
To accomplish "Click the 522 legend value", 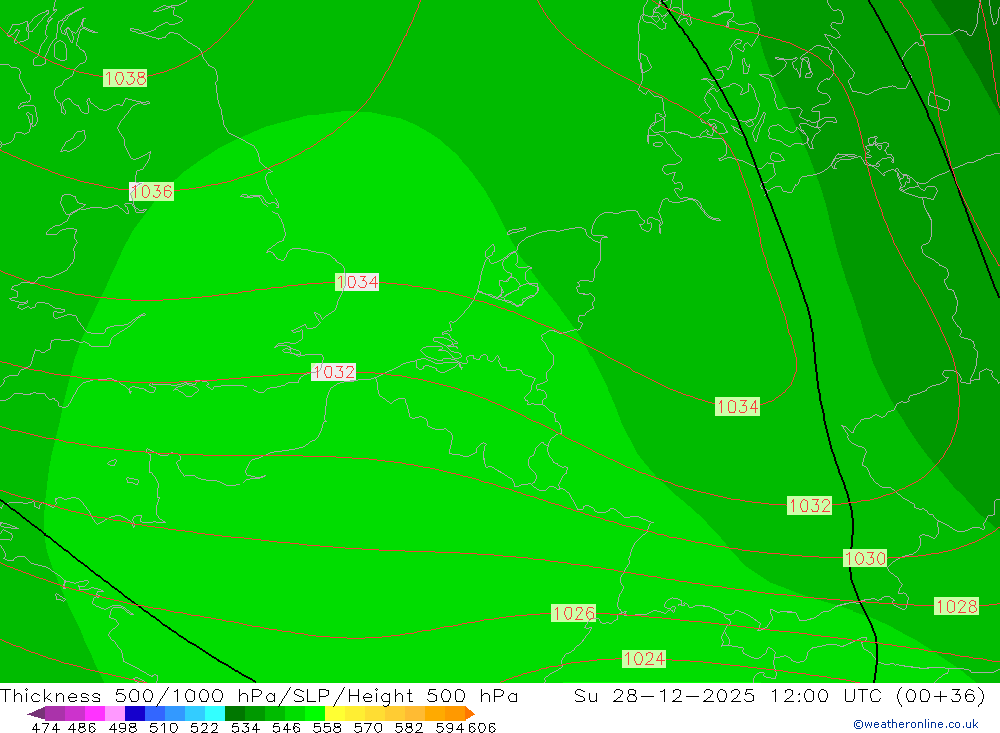I will pos(204,727).
